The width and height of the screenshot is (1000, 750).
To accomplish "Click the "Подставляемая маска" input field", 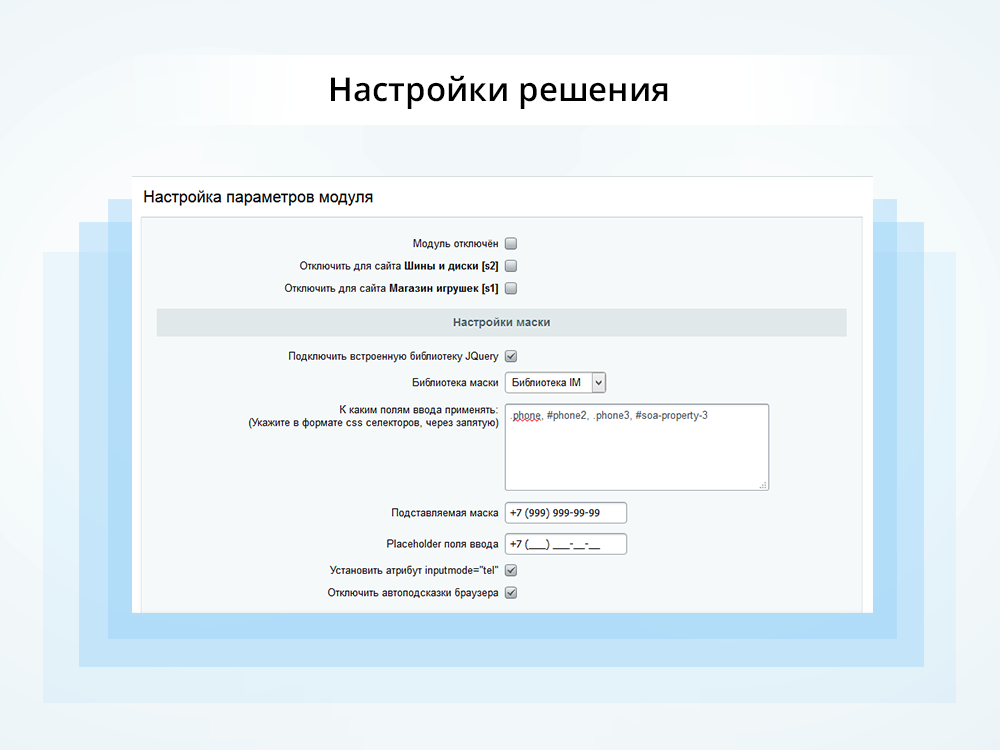I will tap(565, 512).
